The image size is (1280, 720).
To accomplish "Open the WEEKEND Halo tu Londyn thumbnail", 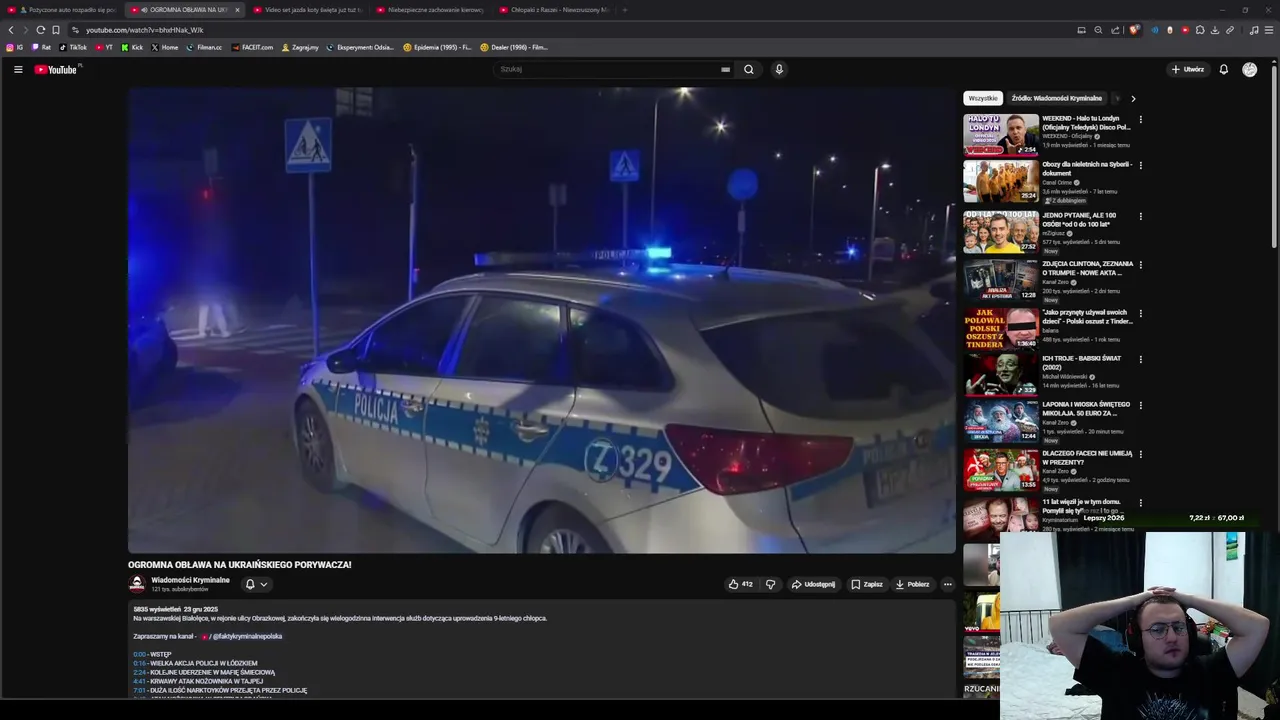I will [1001, 135].
